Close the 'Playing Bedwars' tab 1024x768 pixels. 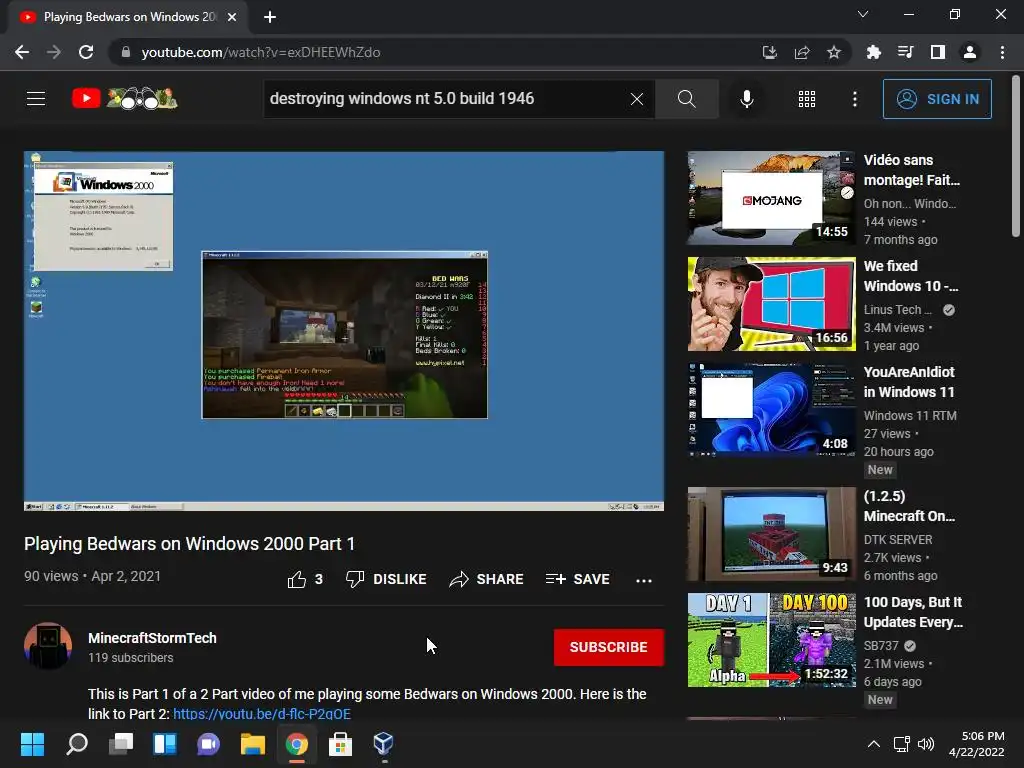(232, 17)
